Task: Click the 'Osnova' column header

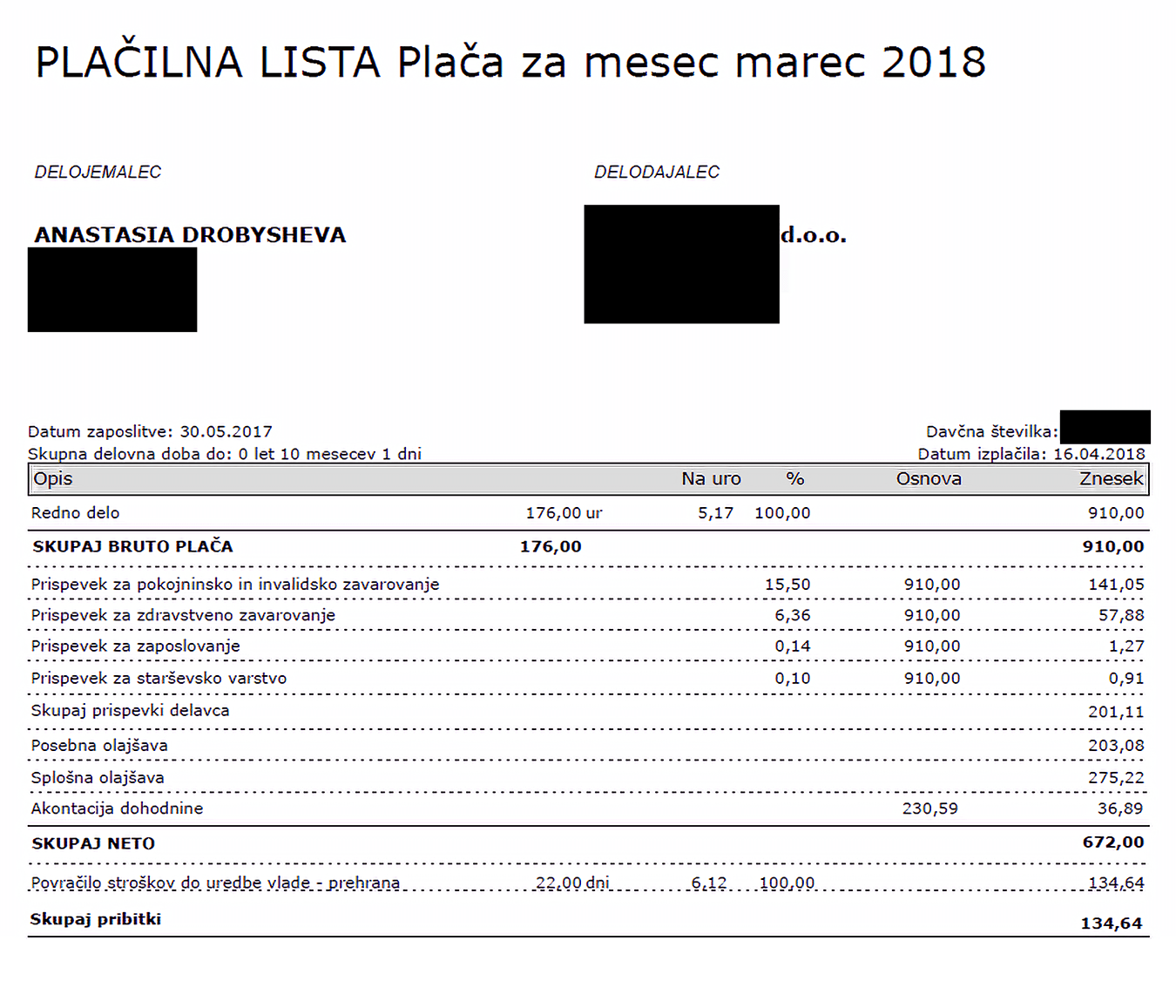Action: coord(929,478)
